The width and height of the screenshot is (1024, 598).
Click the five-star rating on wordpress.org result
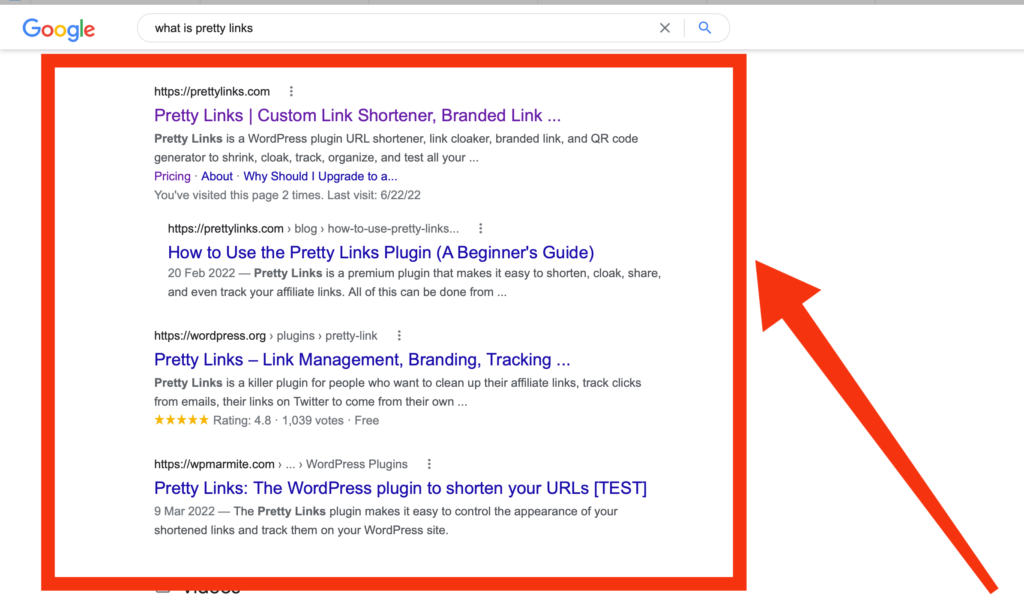(x=182, y=420)
